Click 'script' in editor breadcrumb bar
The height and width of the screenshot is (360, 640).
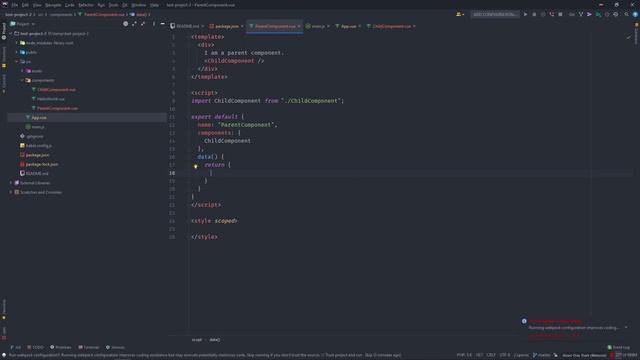coord(197,340)
